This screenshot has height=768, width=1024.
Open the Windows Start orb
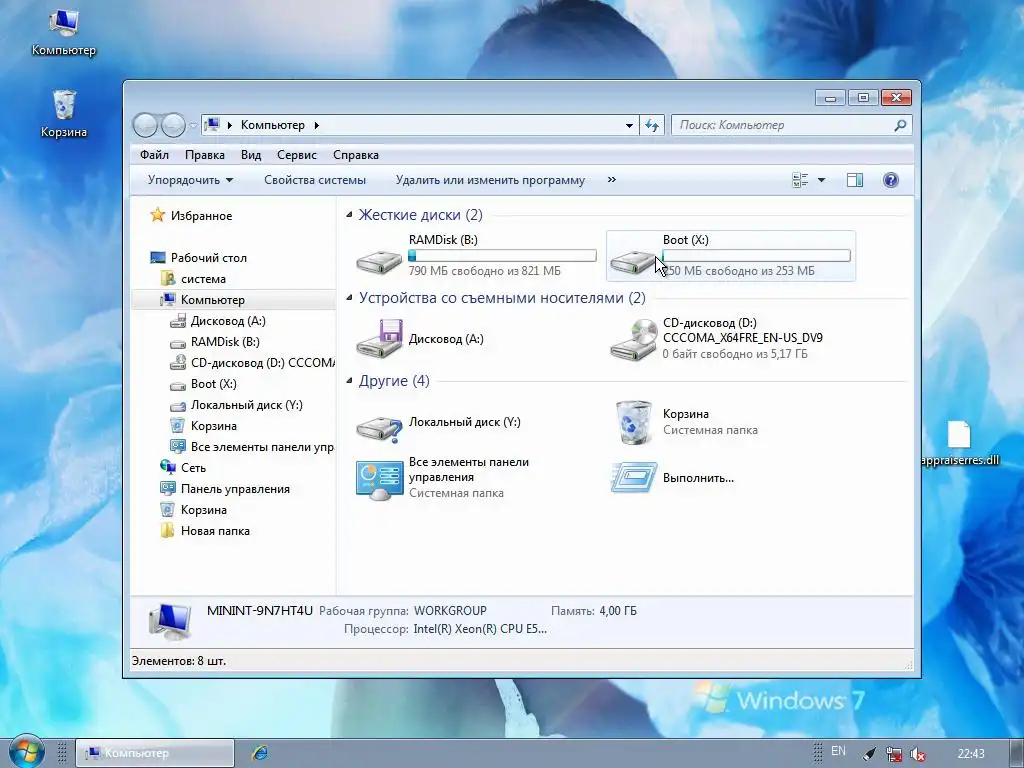(x=26, y=752)
